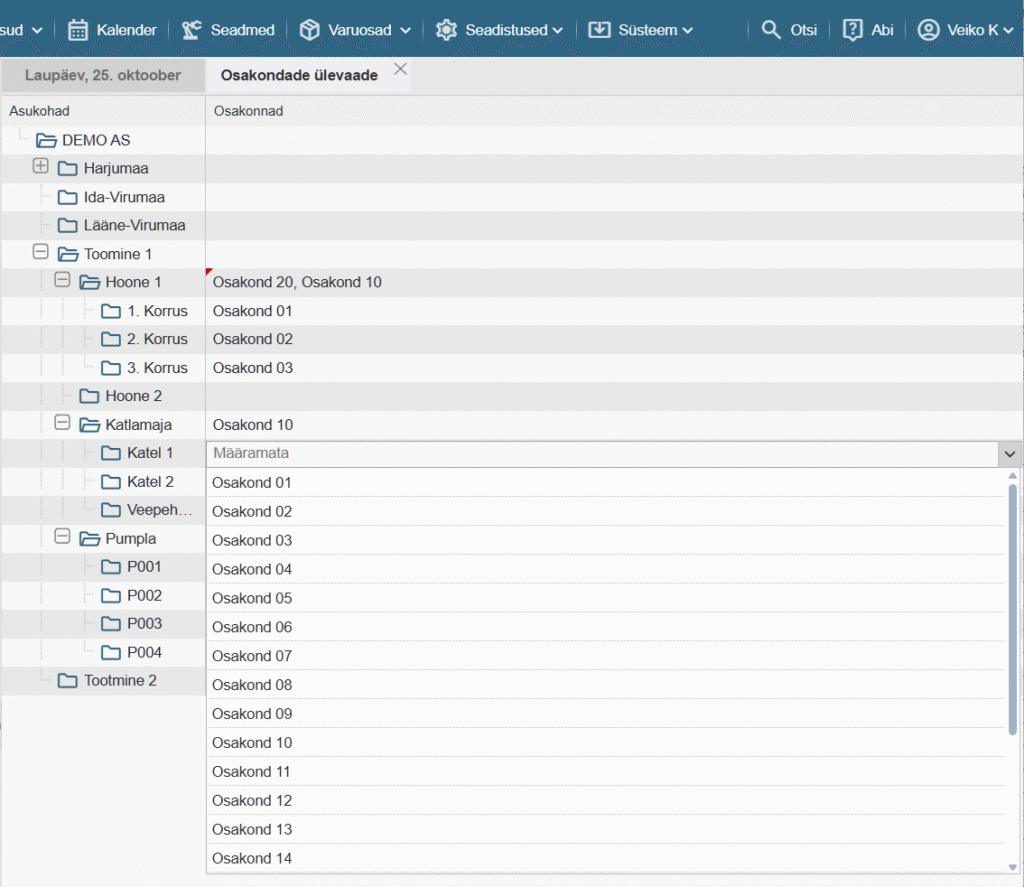Close the Osakondade ülevaade tab
This screenshot has height=887, width=1024.
400,69
